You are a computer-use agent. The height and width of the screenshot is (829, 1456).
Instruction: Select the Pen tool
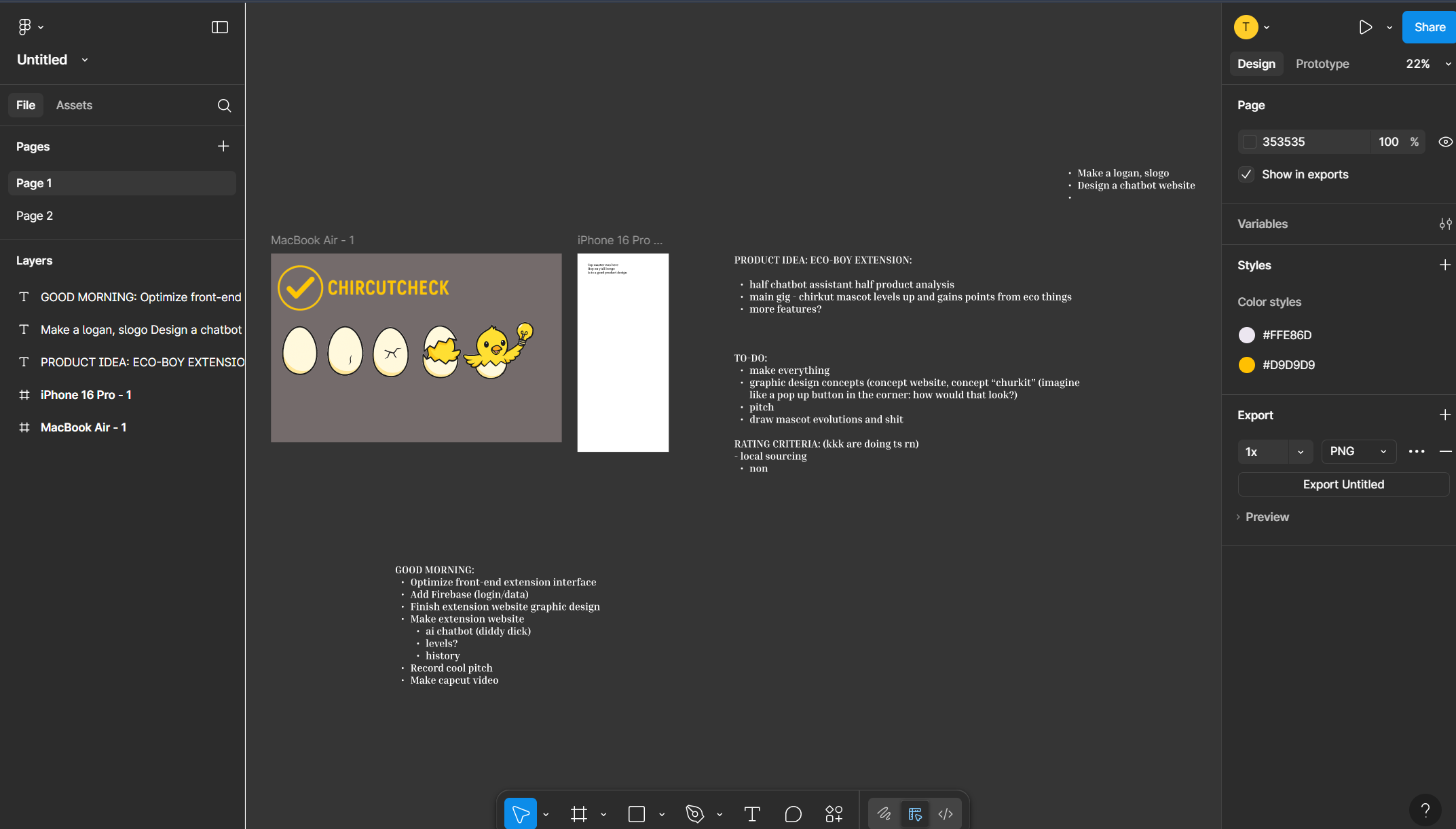694,813
